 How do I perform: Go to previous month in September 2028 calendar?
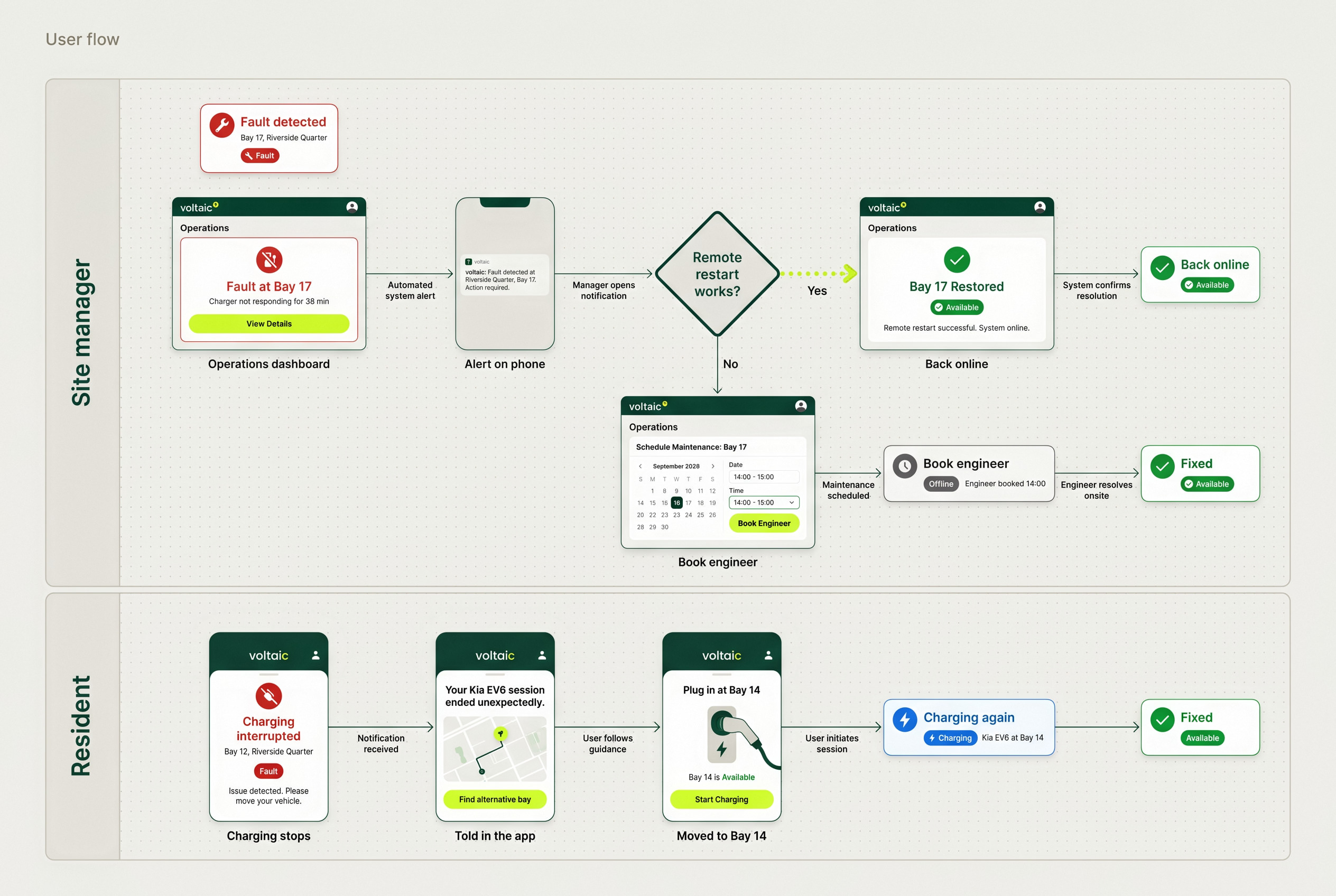[641, 466]
